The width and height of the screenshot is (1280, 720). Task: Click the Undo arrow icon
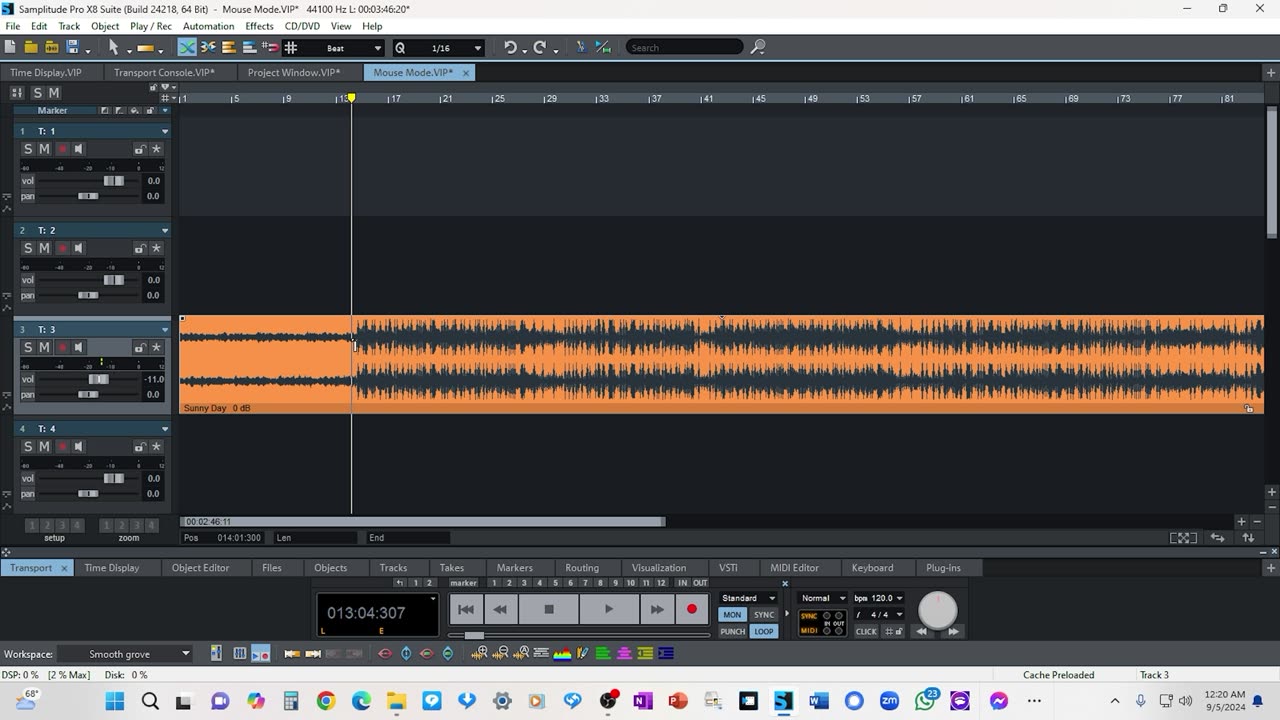click(x=510, y=47)
